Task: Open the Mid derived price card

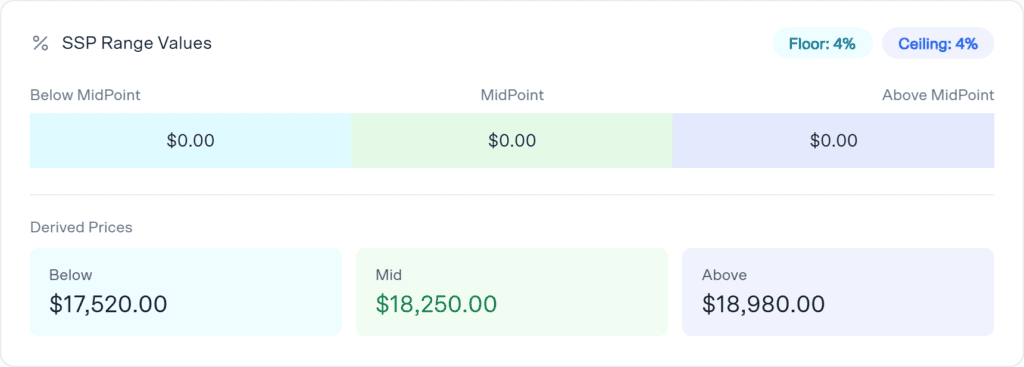Action: pyautogui.click(x=512, y=292)
